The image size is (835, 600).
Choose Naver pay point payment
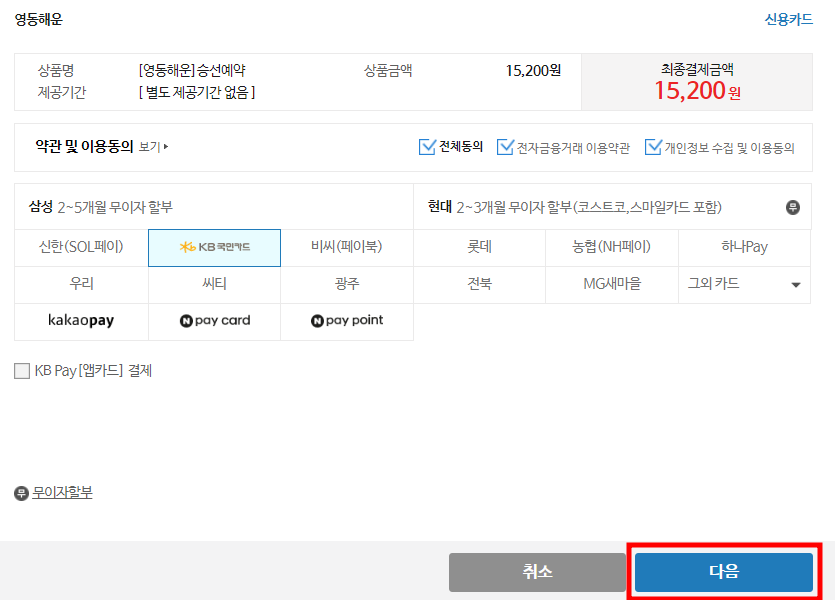coord(347,321)
